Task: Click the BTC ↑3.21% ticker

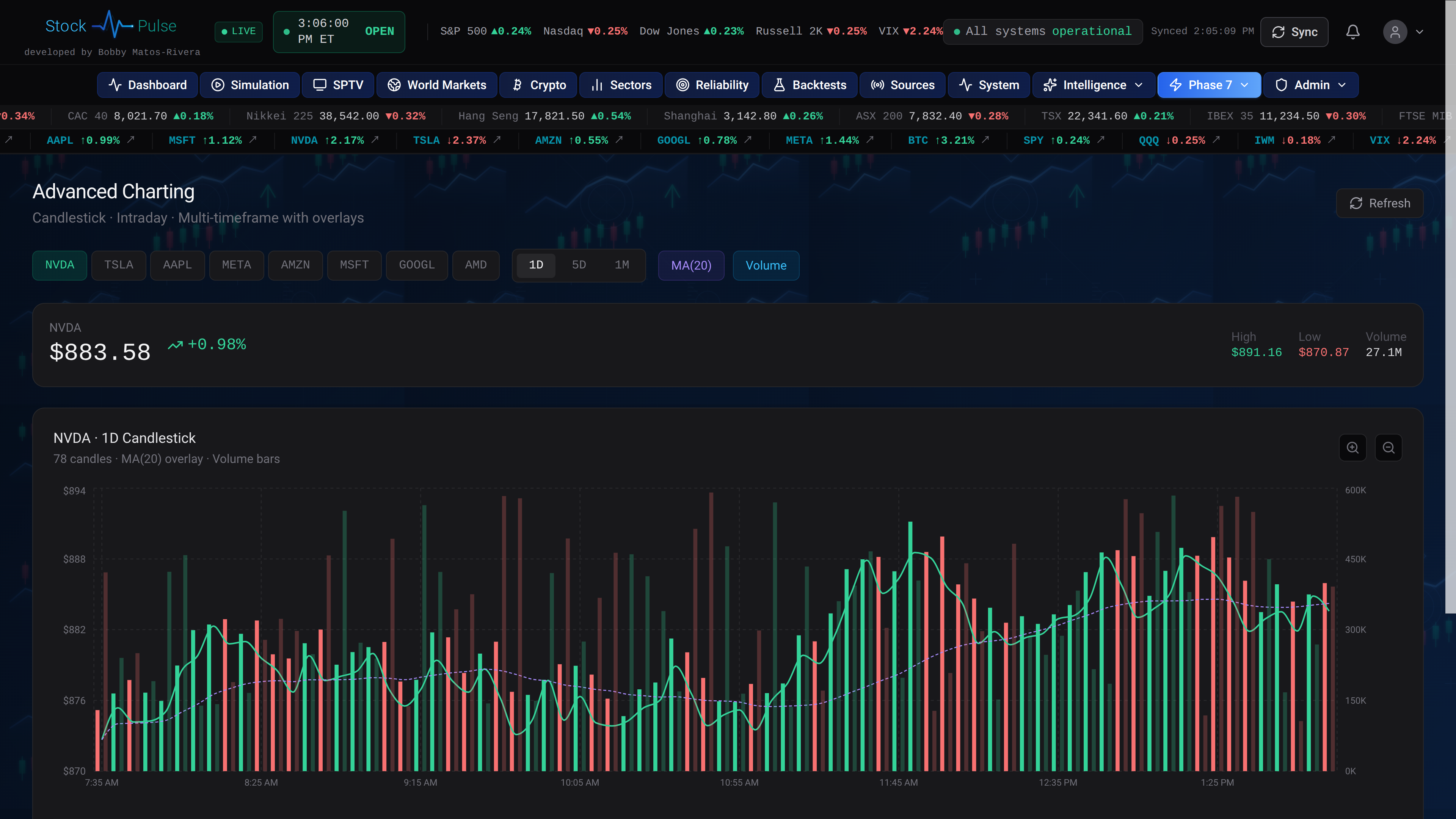Action: pyautogui.click(x=941, y=140)
